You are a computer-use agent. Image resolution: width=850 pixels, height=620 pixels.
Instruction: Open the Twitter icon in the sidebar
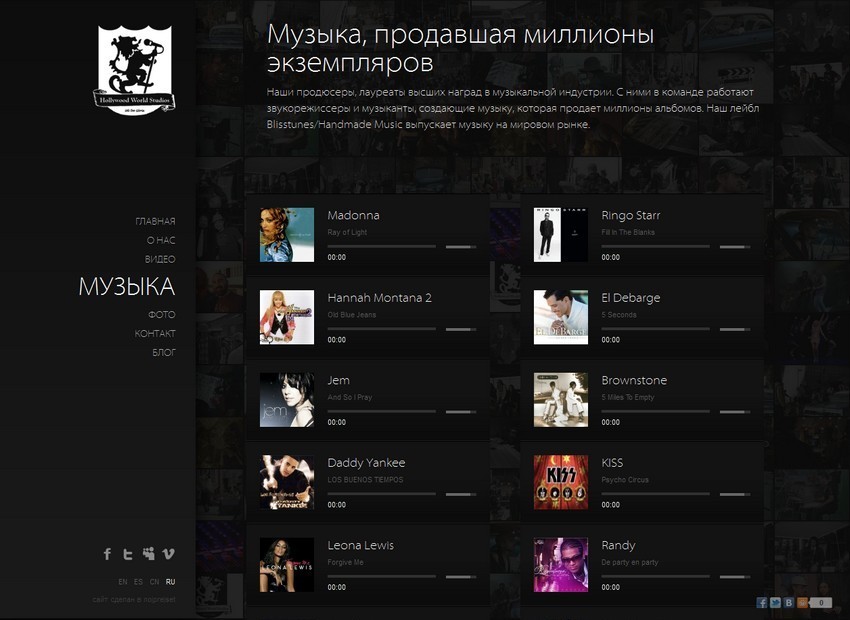tap(128, 554)
